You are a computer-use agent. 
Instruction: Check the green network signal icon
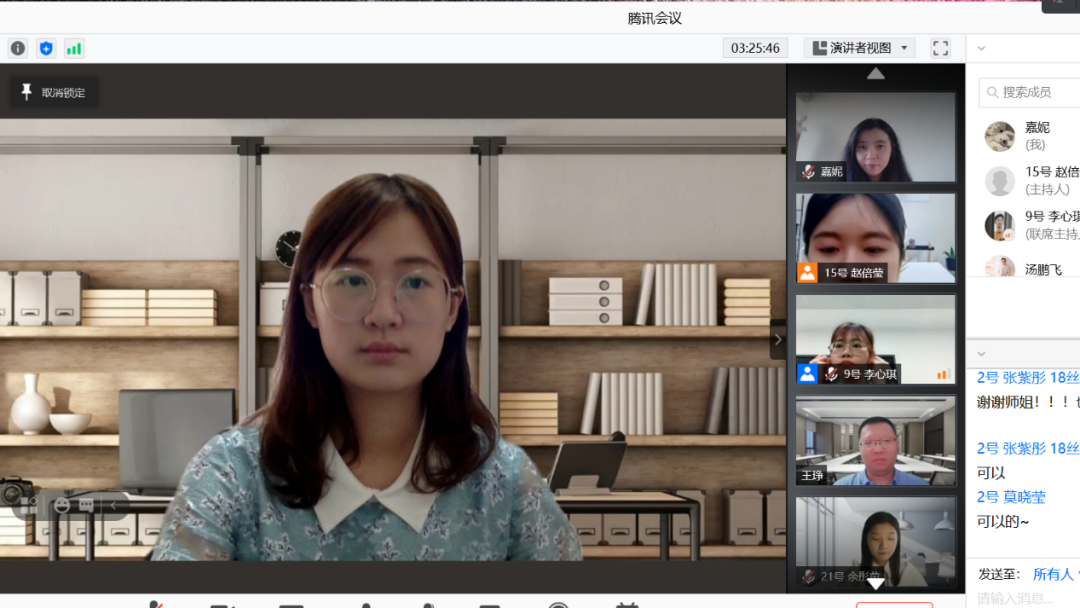tap(74, 48)
